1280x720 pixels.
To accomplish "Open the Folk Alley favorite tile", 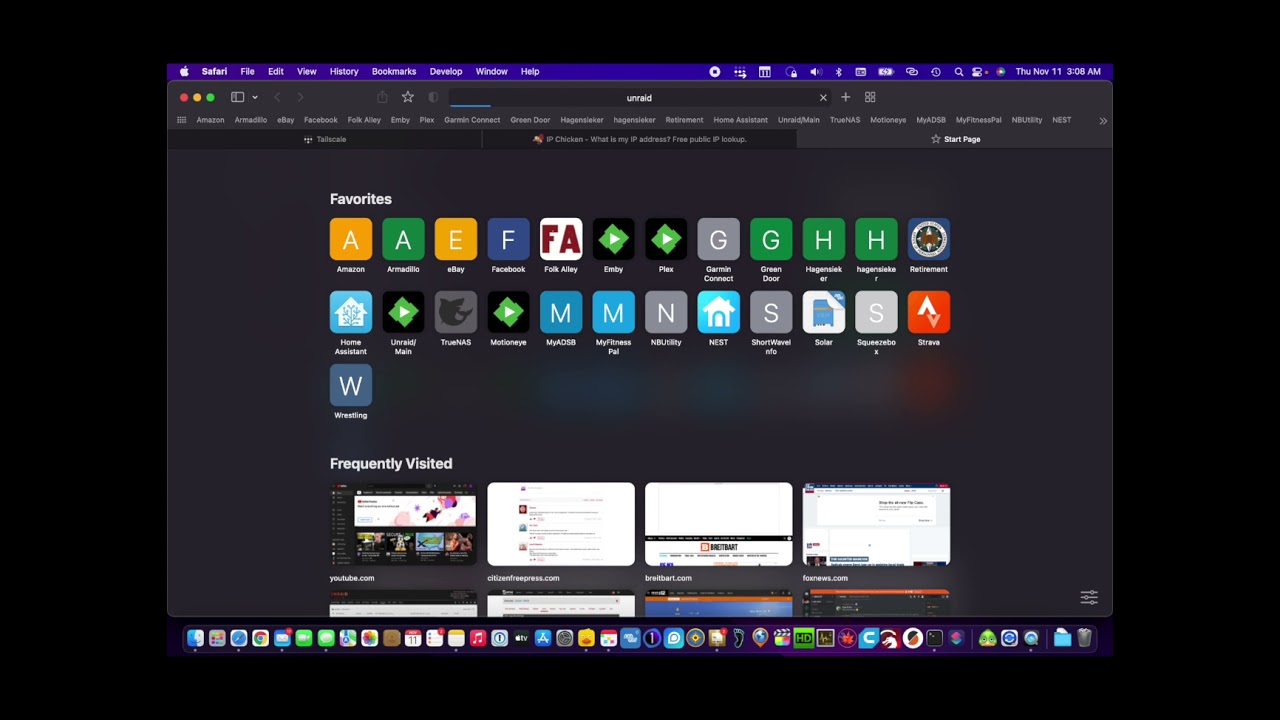I will pos(561,240).
